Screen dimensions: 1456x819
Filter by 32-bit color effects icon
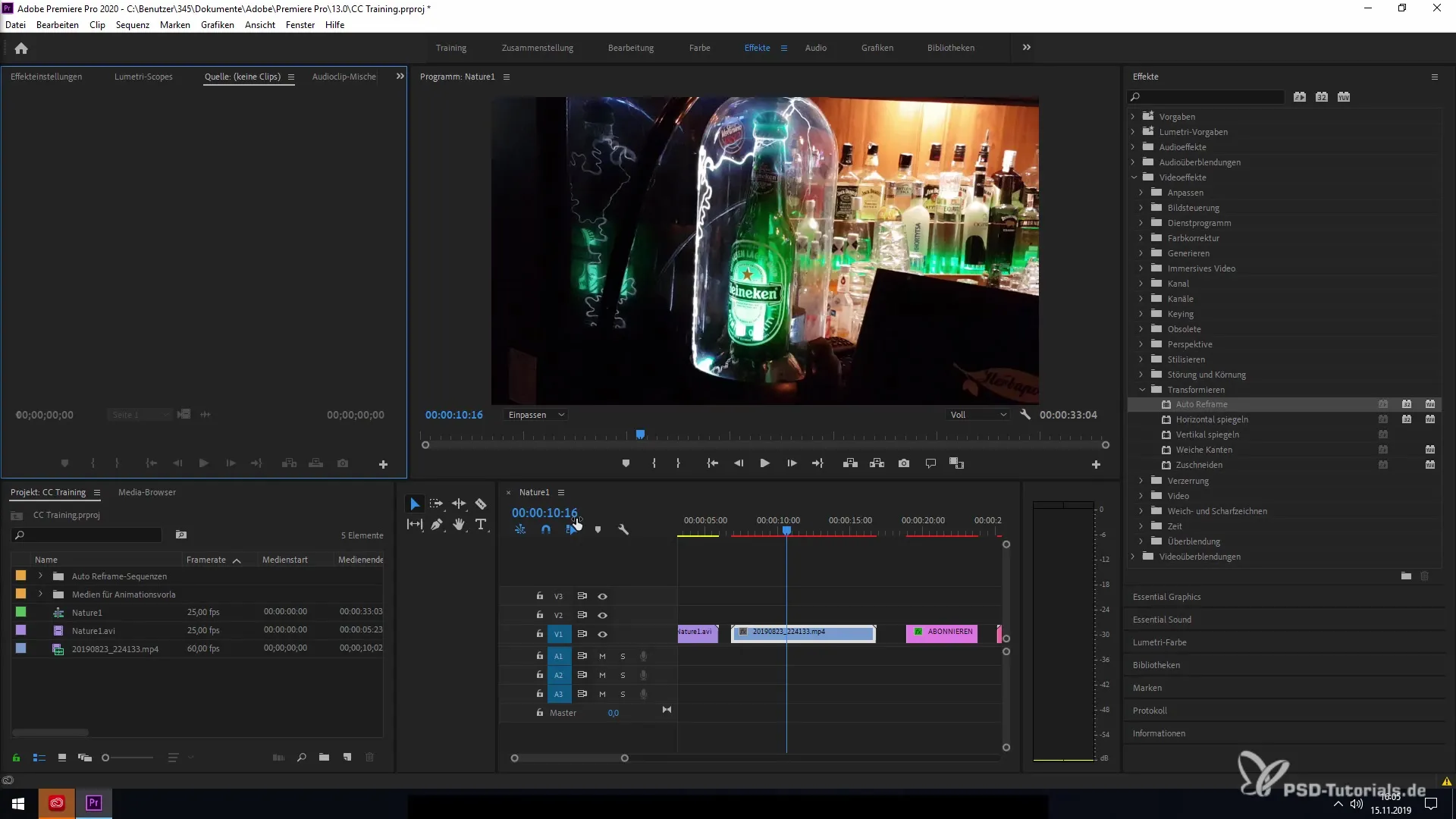pyautogui.click(x=1322, y=97)
